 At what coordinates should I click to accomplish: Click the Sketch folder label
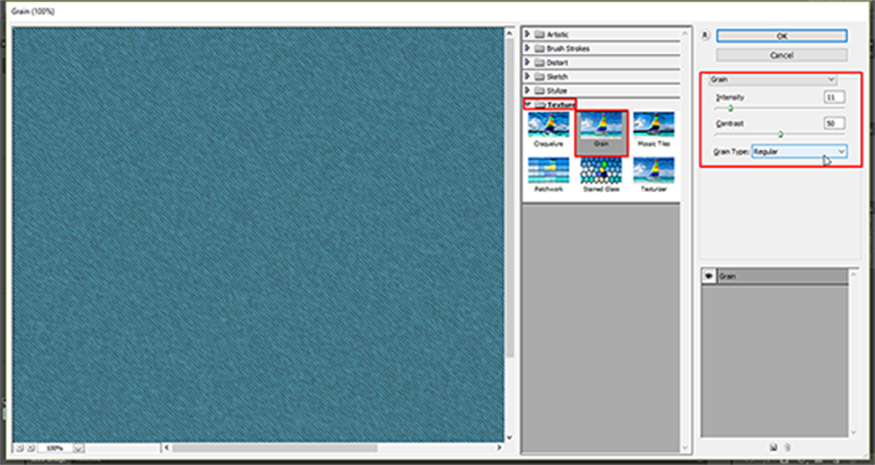557,76
